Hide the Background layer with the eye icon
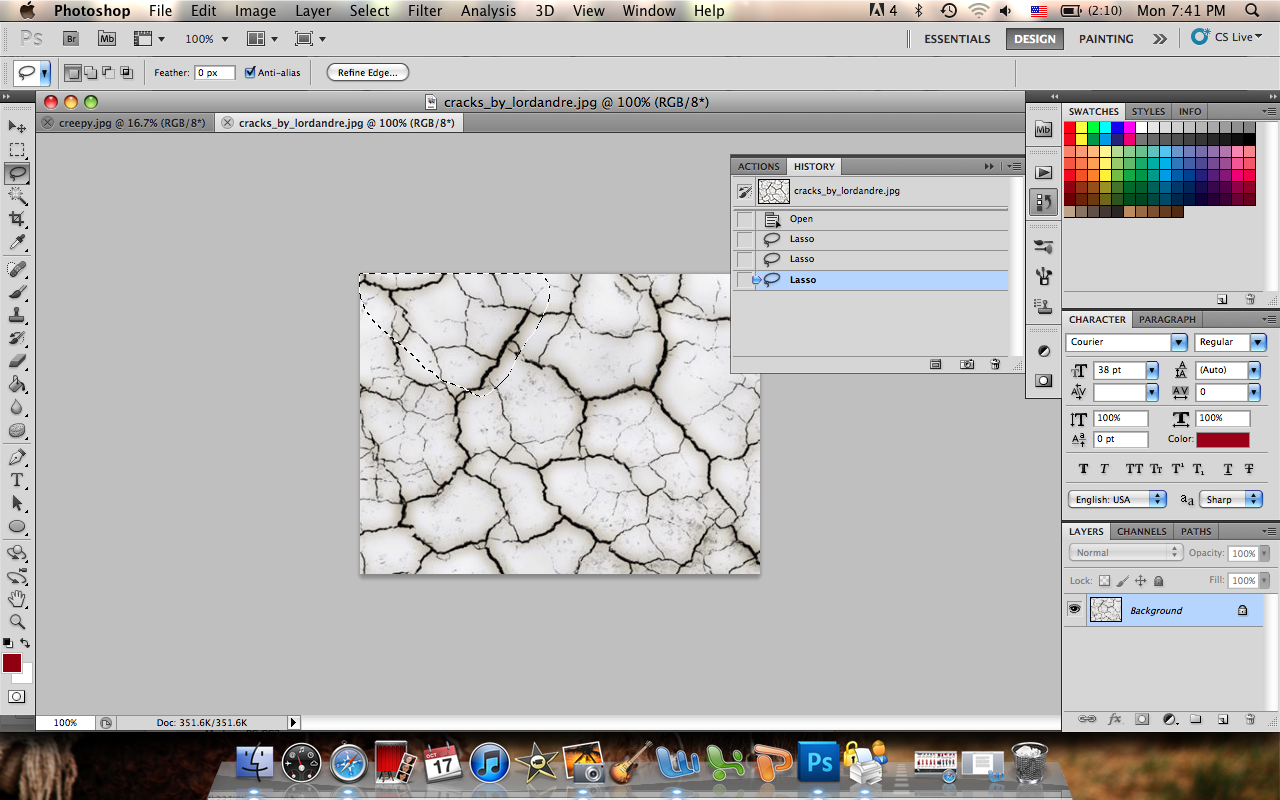This screenshot has width=1280, height=800. tap(1074, 610)
